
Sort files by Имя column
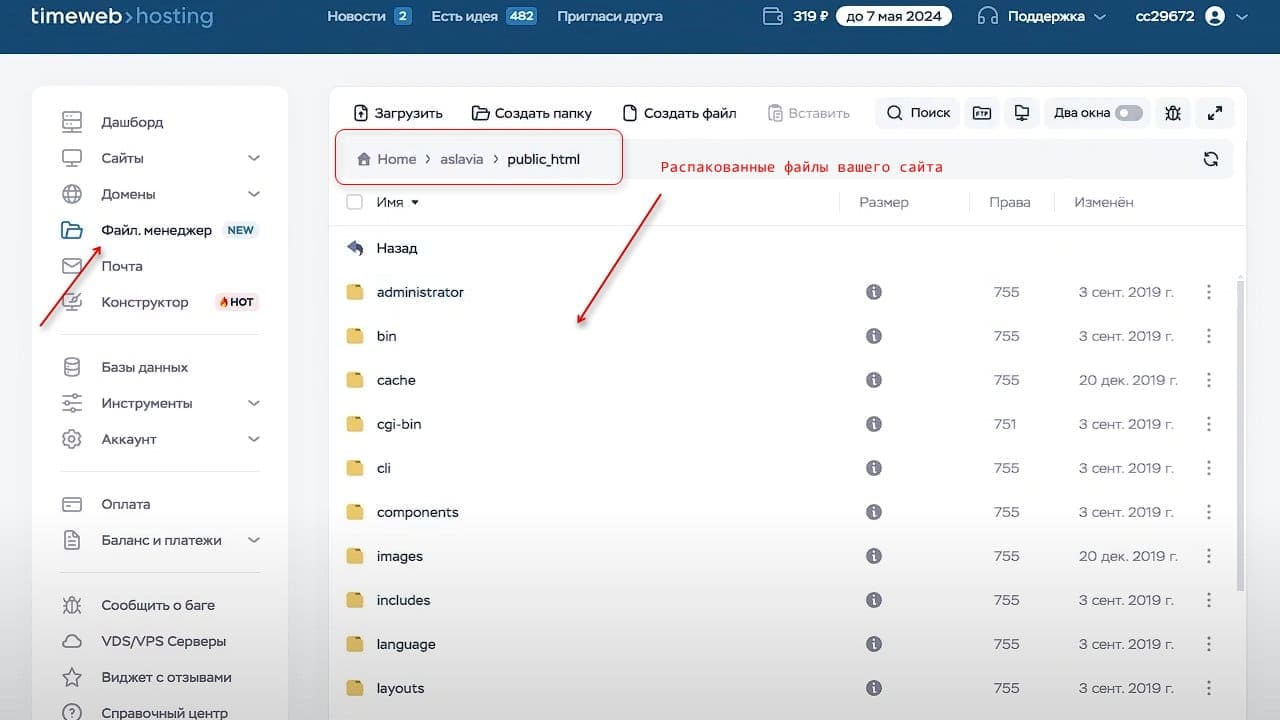[x=398, y=202]
